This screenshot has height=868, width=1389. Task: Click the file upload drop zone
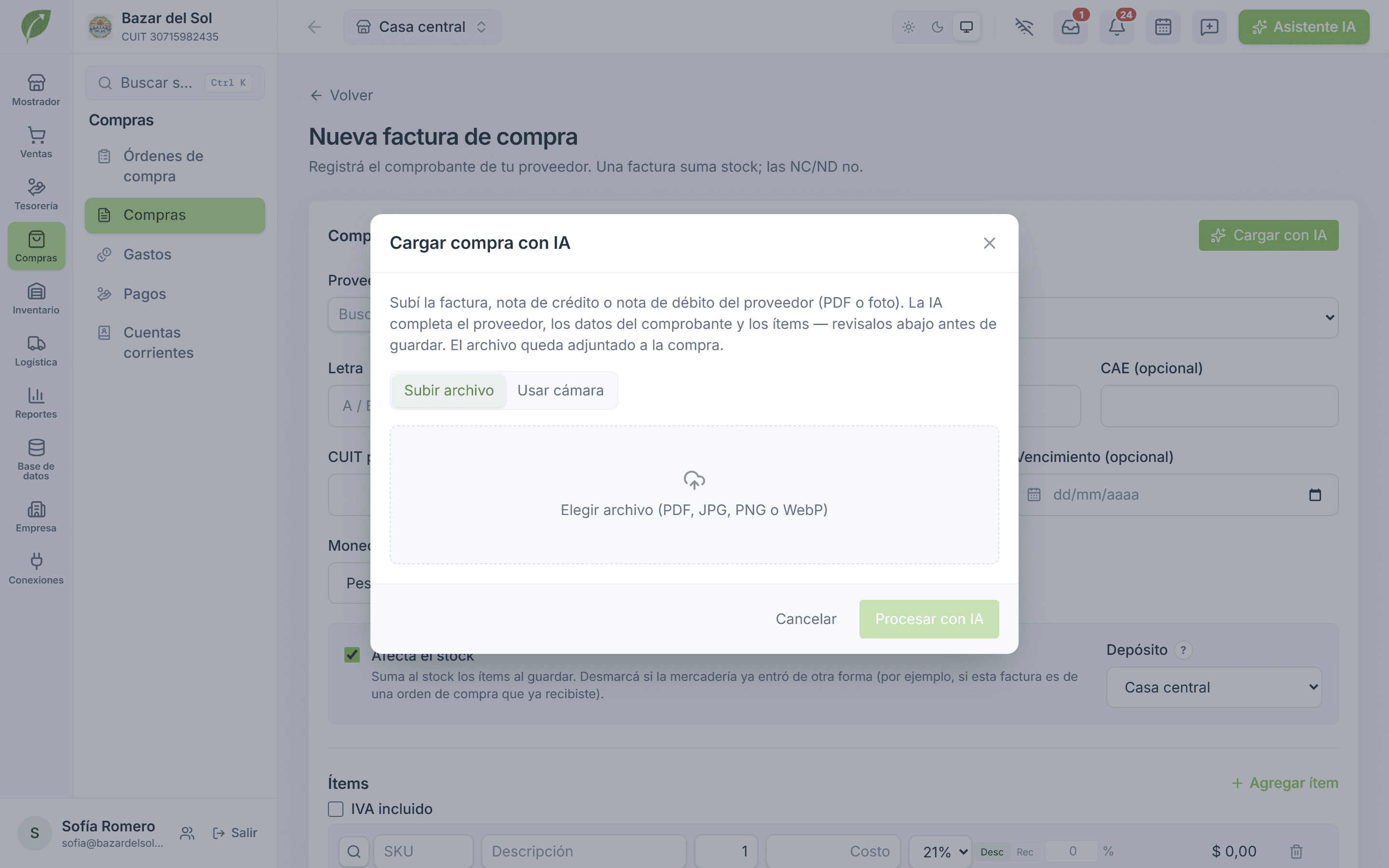pyautogui.click(x=694, y=495)
